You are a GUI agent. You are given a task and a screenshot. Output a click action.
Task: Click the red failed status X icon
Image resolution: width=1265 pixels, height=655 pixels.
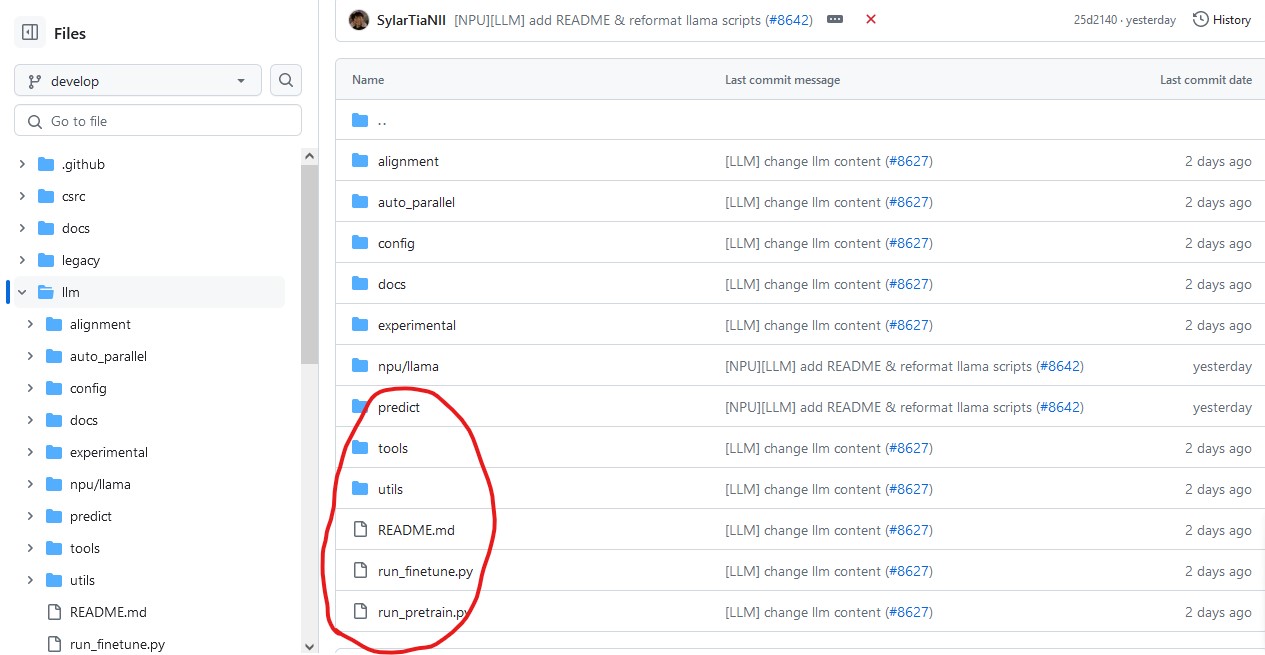pos(871,20)
